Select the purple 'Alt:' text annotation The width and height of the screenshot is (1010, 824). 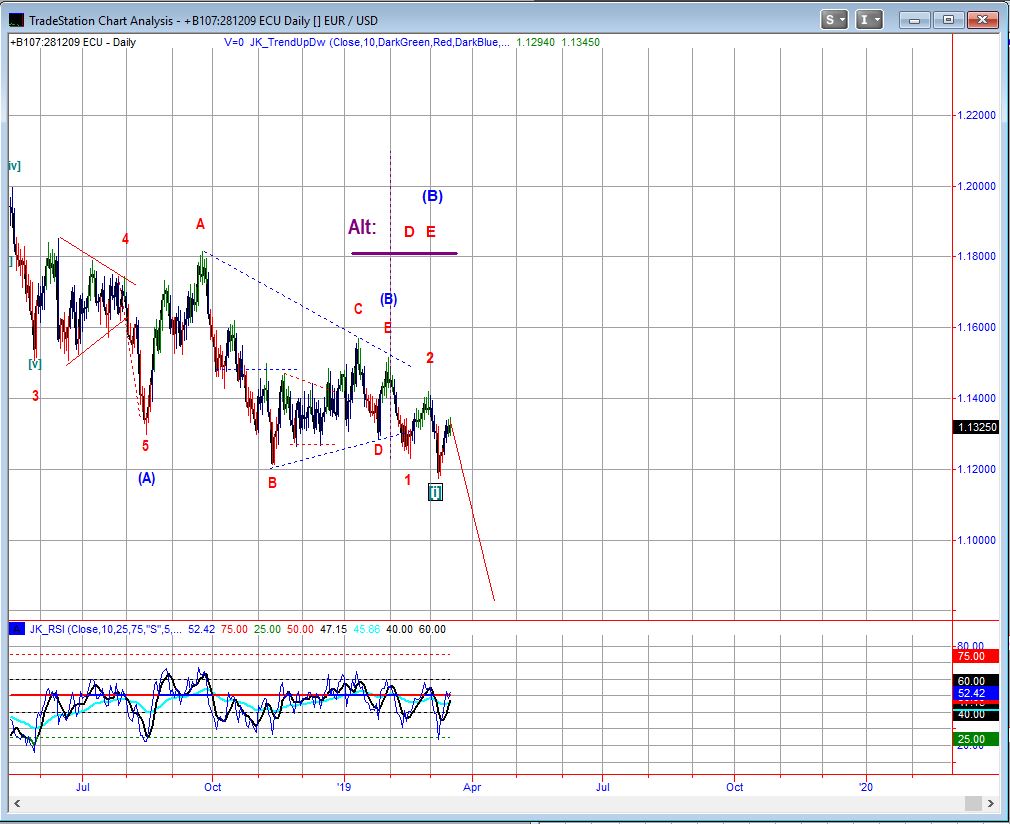[x=362, y=227]
